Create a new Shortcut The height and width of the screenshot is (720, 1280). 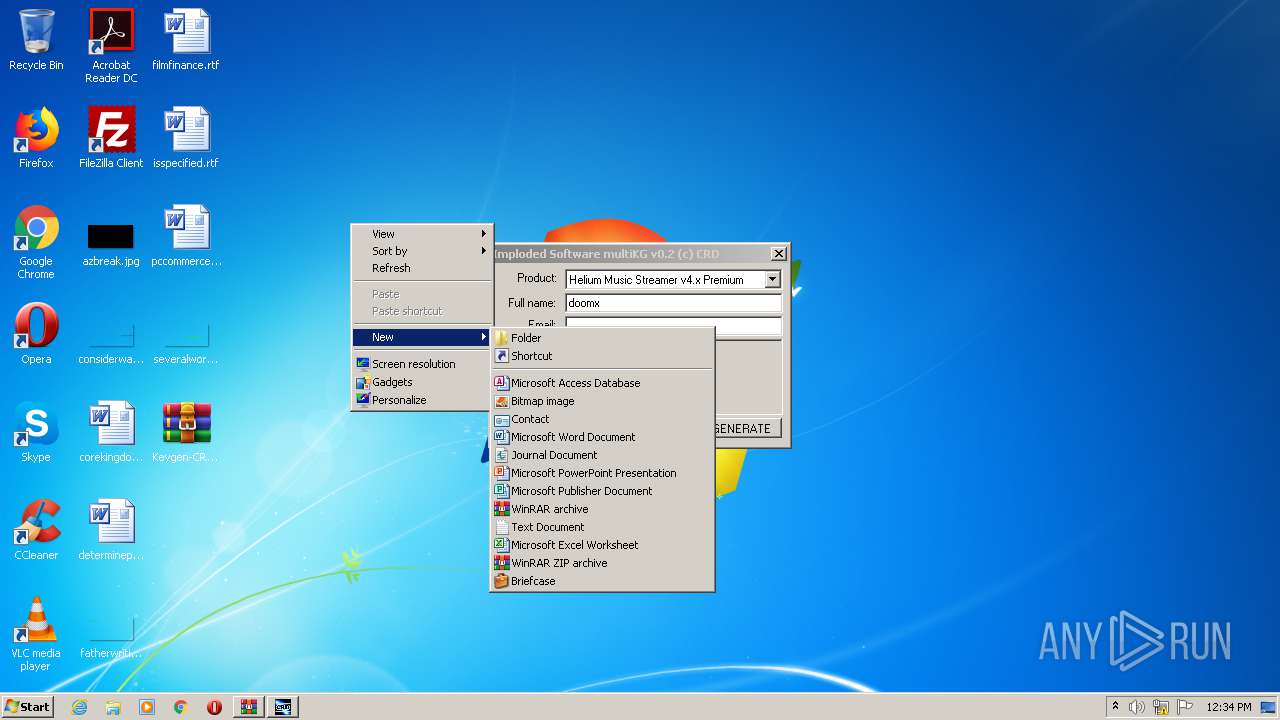click(x=602, y=356)
